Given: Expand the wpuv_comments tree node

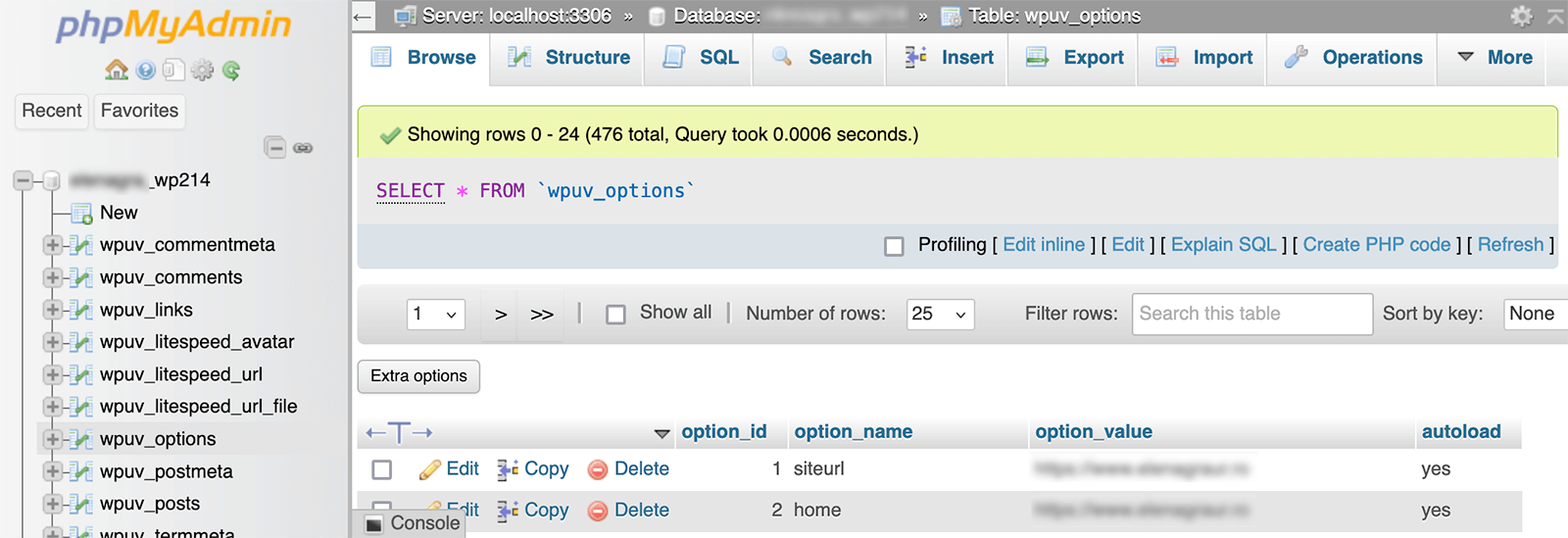Looking at the screenshot, I should 53,277.
